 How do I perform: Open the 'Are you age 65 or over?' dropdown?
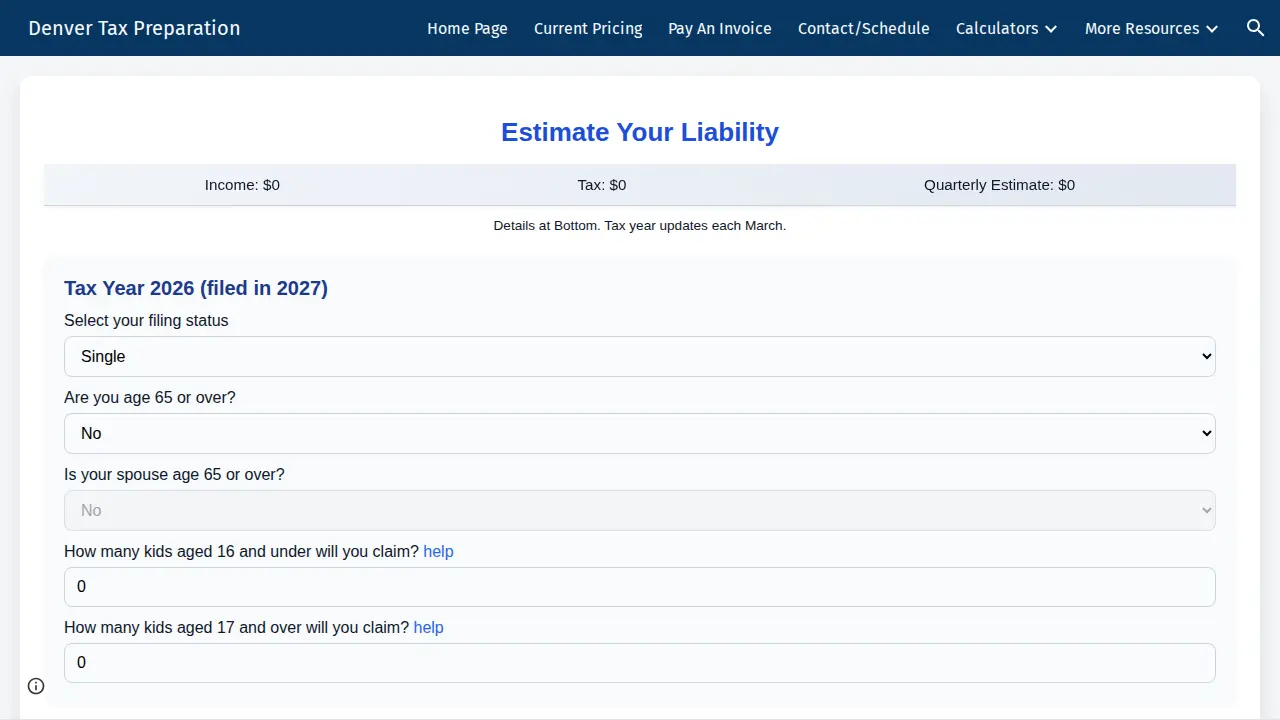[x=640, y=433]
